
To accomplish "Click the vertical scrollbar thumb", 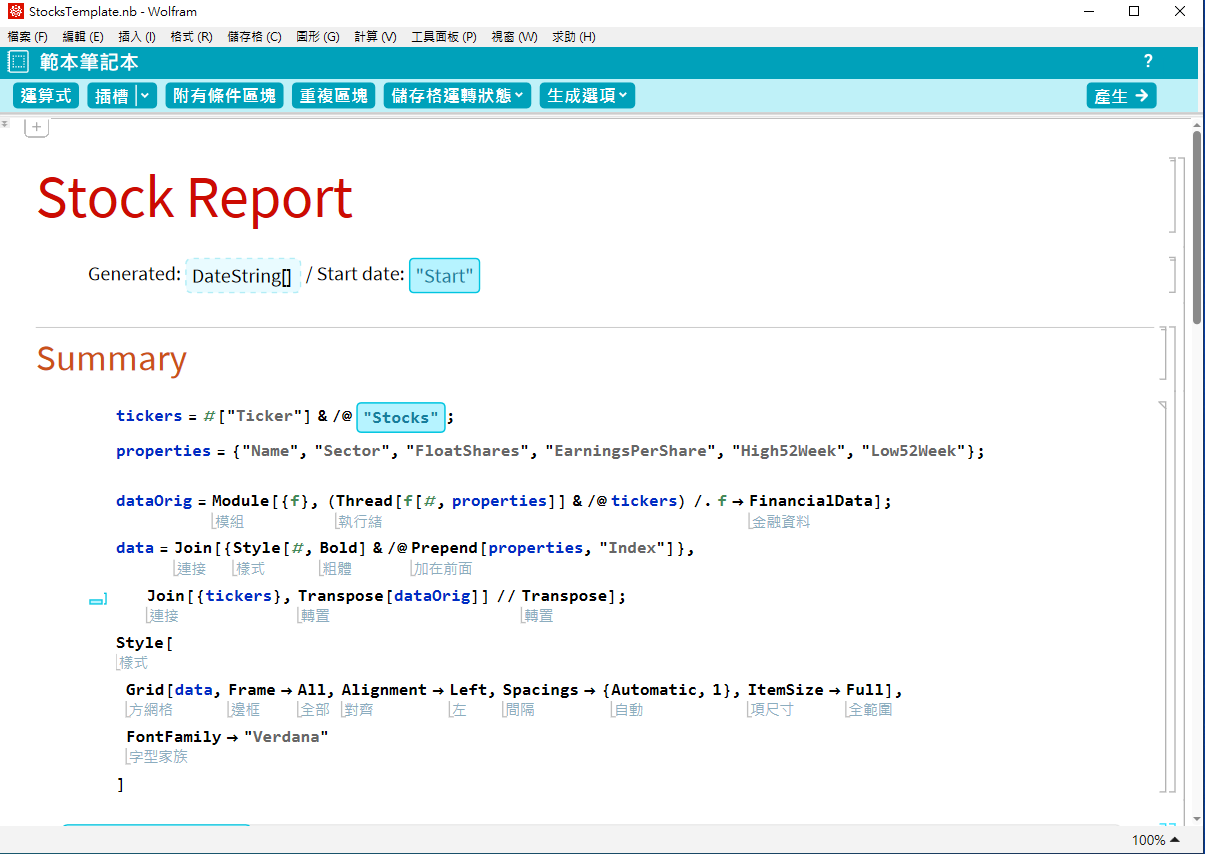I will tap(1197, 227).
